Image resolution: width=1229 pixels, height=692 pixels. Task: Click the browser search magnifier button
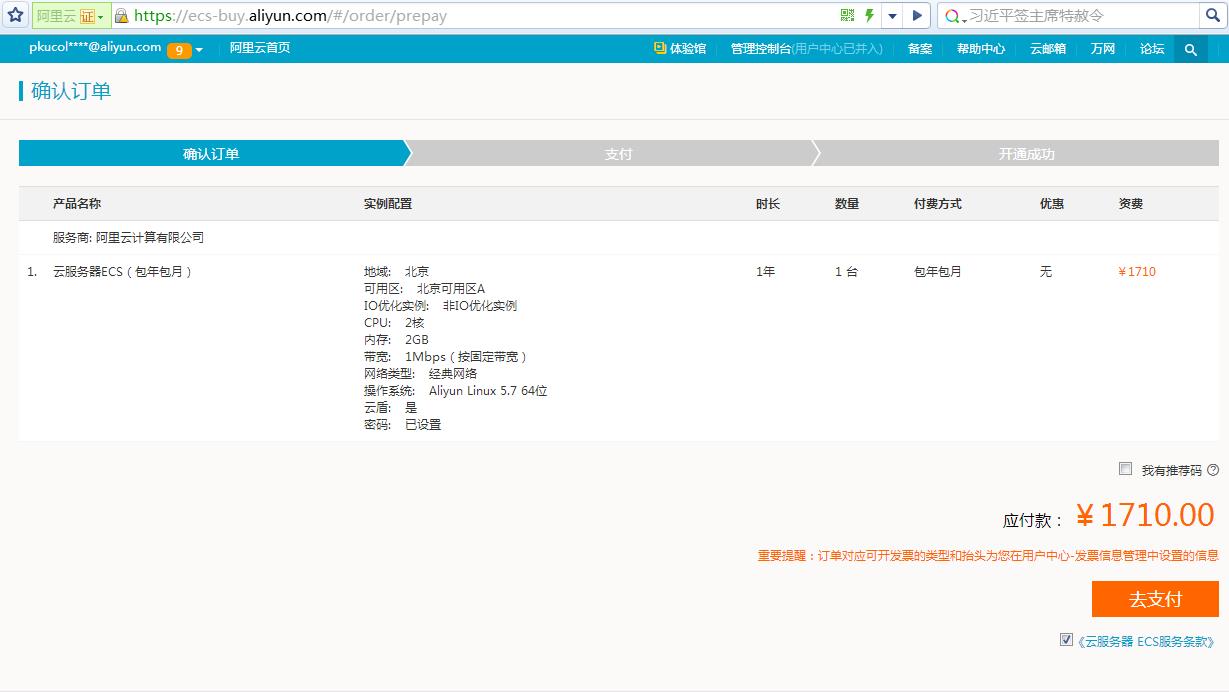click(1212, 16)
